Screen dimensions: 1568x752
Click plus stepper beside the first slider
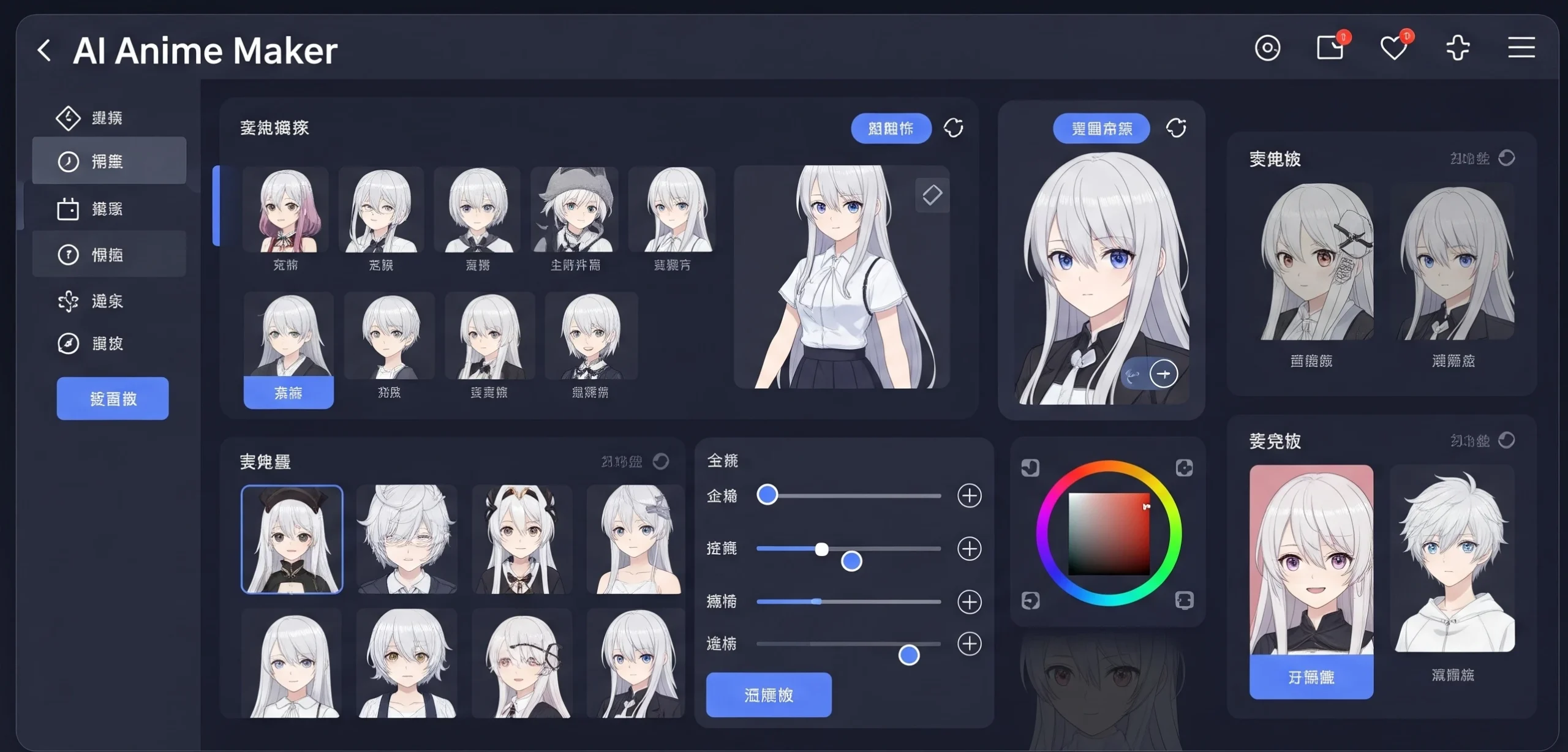pyautogui.click(x=969, y=495)
